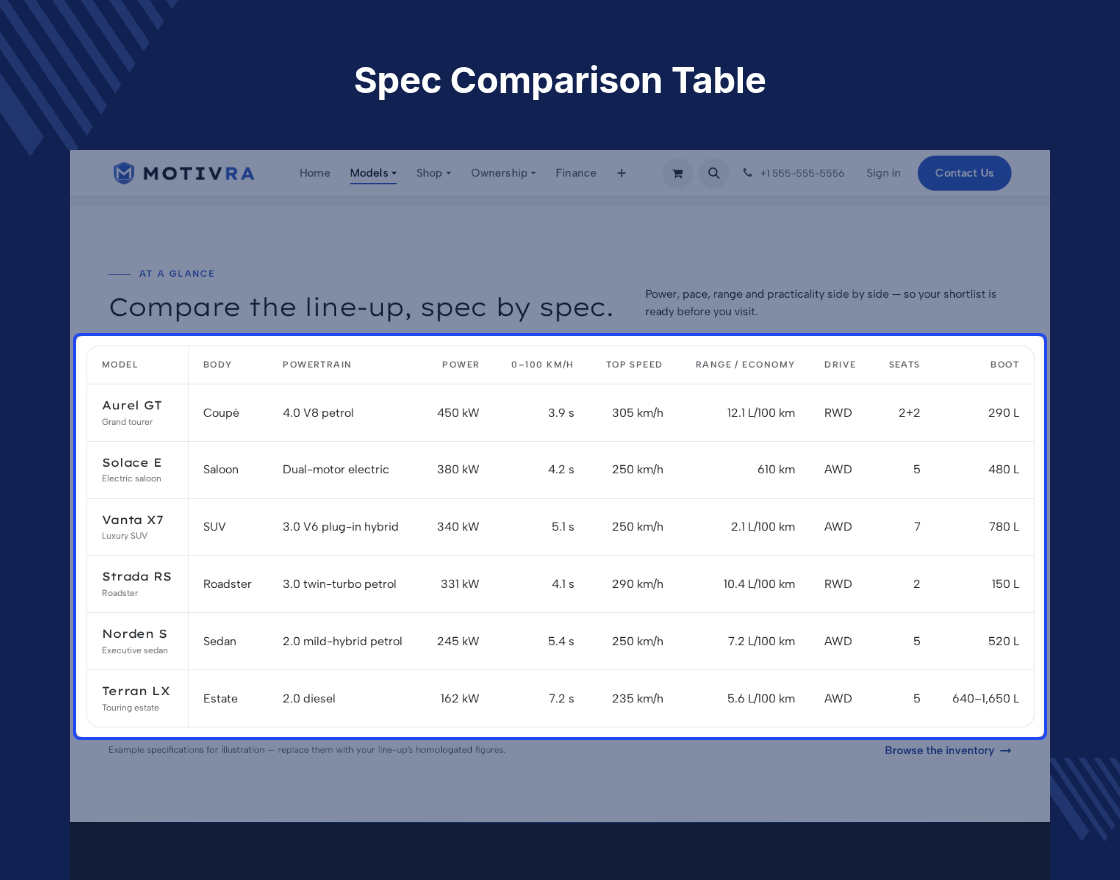Image resolution: width=1120 pixels, height=880 pixels.
Task: Click the 290 km/h top speed value
Action: [x=637, y=584]
